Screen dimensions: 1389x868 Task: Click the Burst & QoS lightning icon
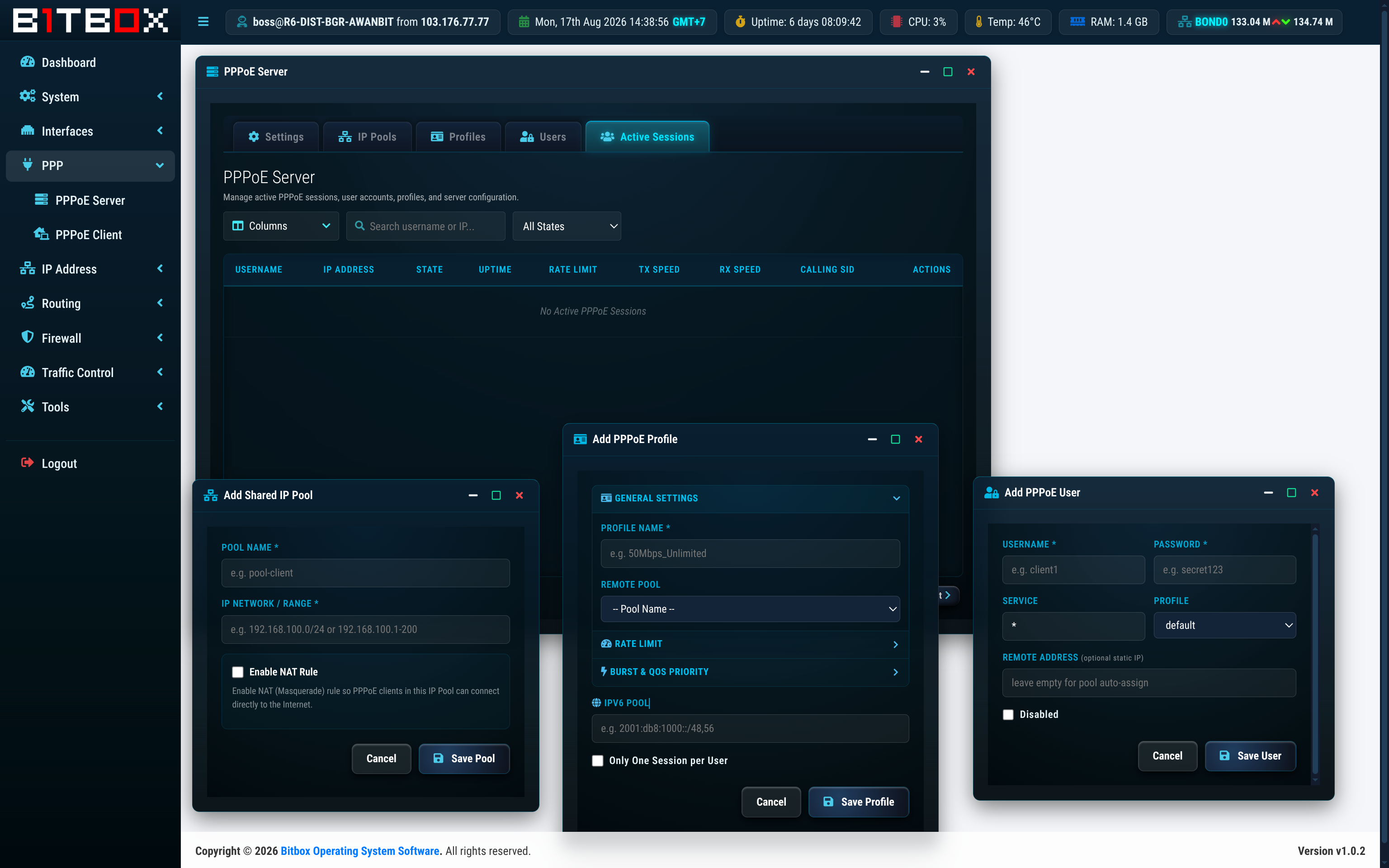(x=604, y=671)
